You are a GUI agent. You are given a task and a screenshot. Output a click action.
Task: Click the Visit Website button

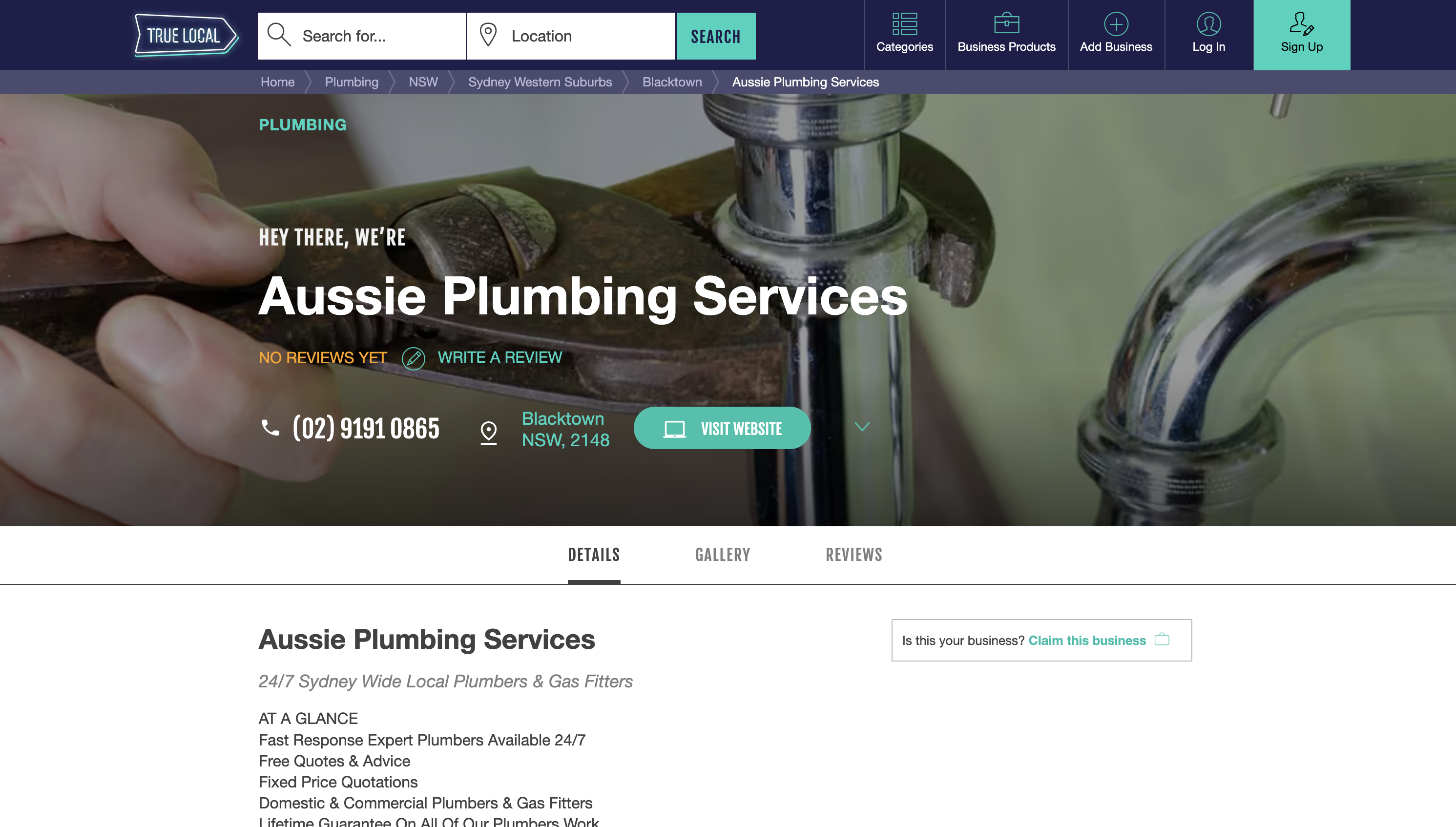[x=722, y=428]
